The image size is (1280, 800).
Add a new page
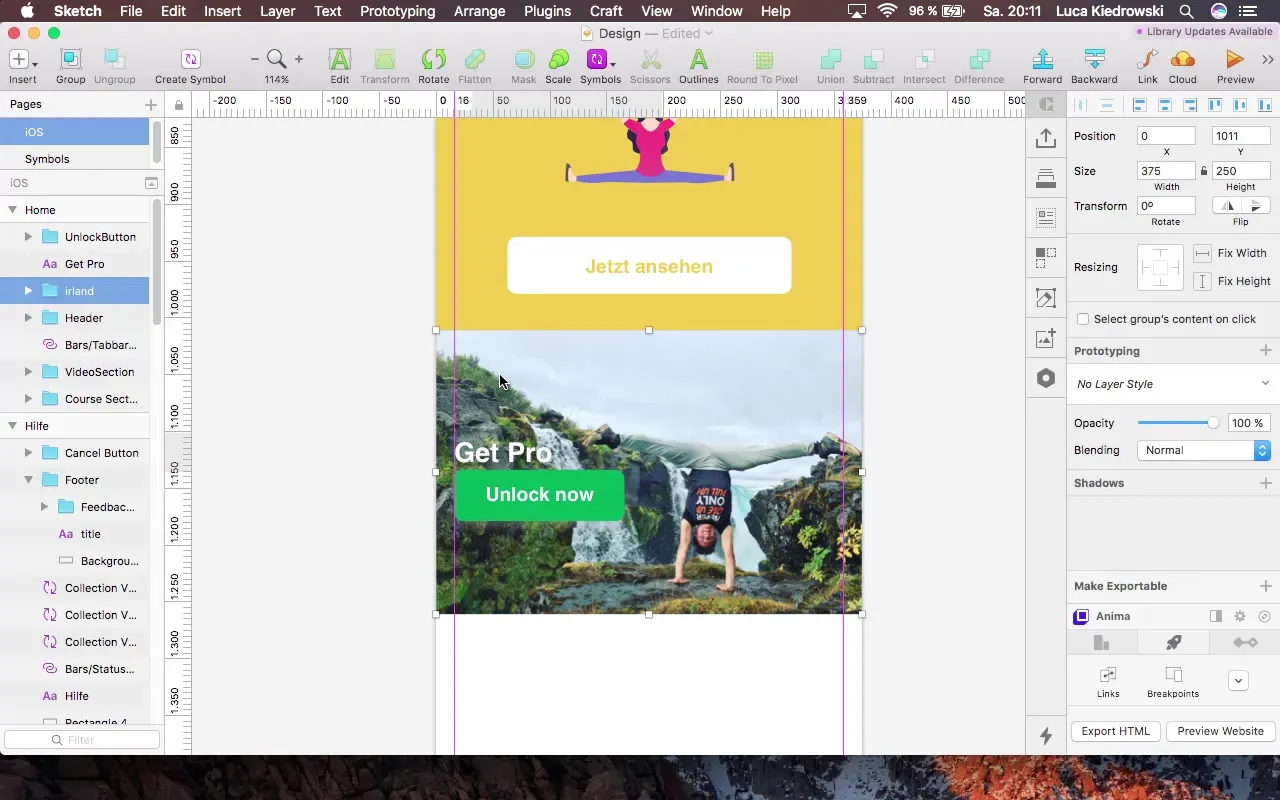point(150,104)
